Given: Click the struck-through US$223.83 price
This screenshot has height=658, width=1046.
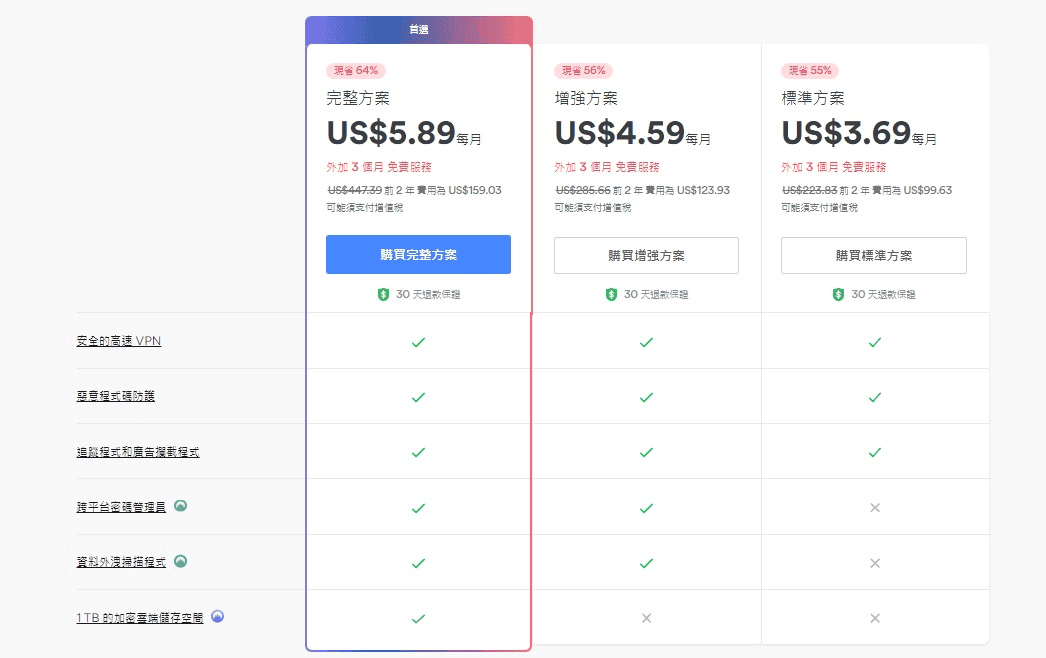Looking at the screenshot, I should 809,190.
